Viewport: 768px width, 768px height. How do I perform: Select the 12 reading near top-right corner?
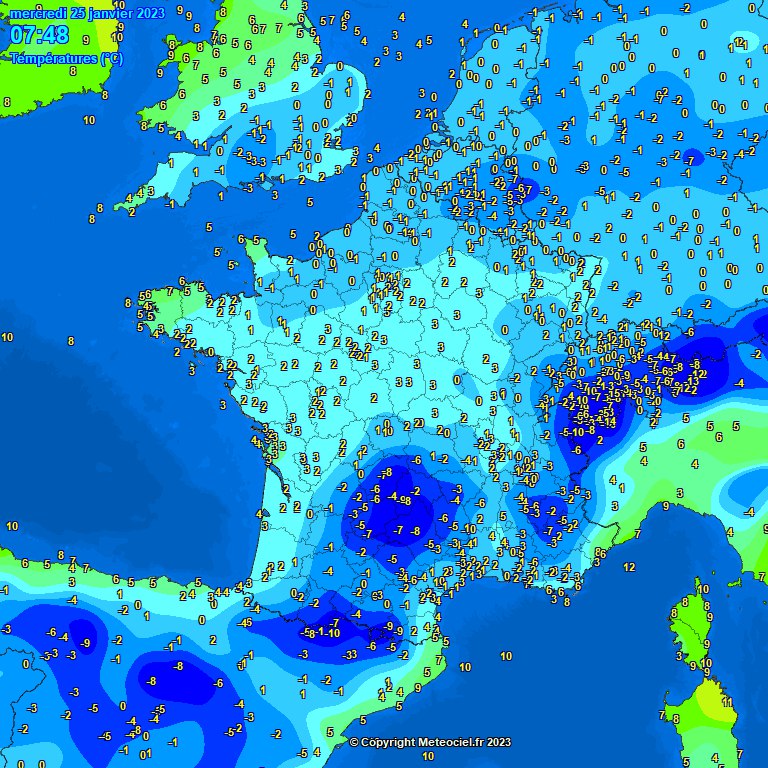click(x=739, y=42)
